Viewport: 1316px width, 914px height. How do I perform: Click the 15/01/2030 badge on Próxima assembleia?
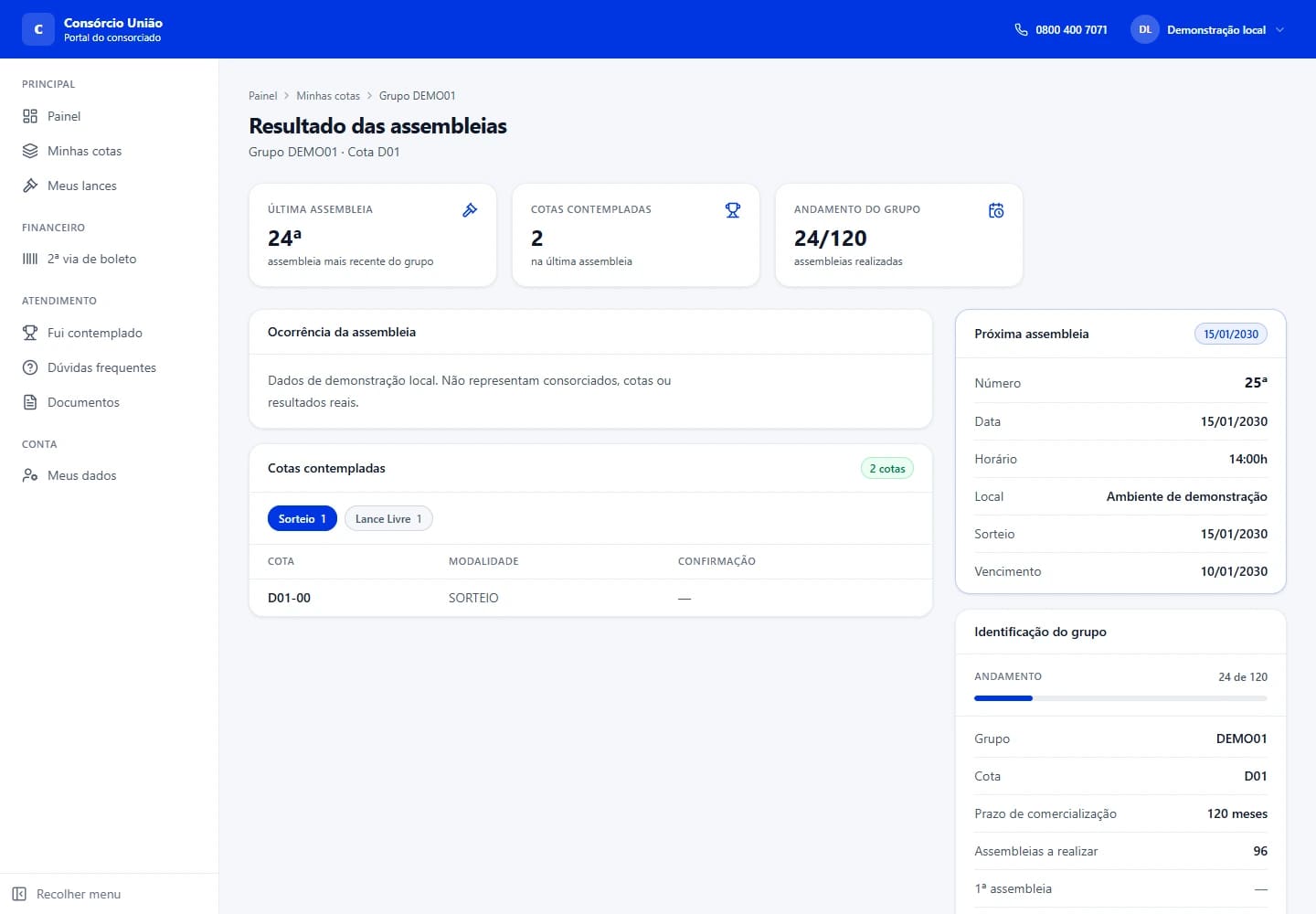1231,334
